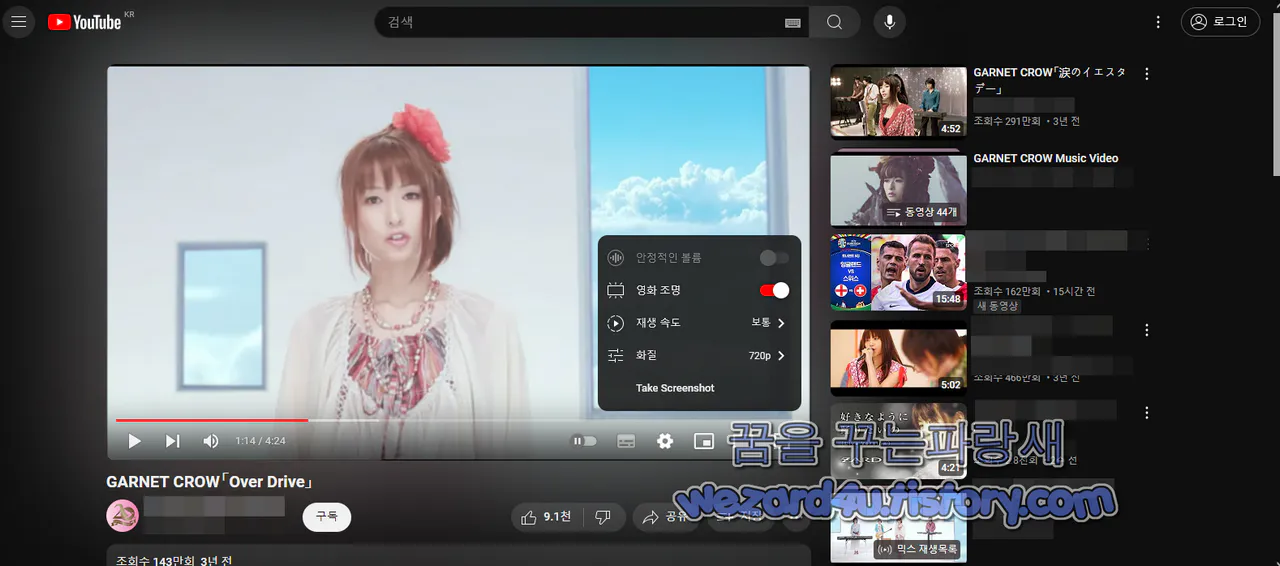Click the 공유 share button
1280x566 pixels.
tap(666, 517)
